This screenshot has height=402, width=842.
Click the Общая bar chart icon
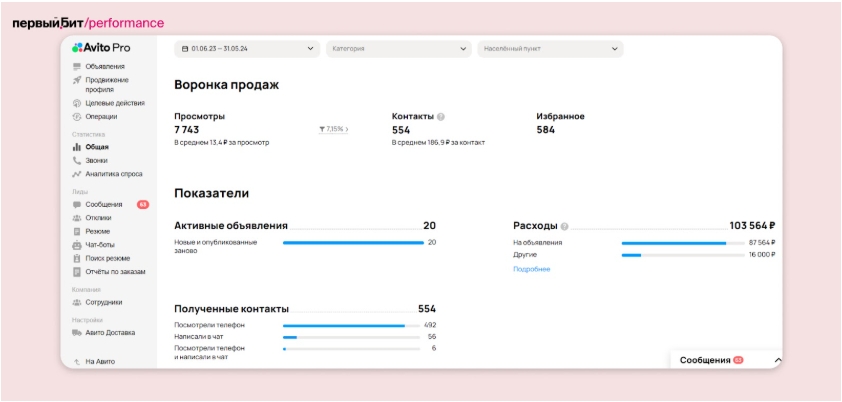pyautogui.click(x=77, y=147)
